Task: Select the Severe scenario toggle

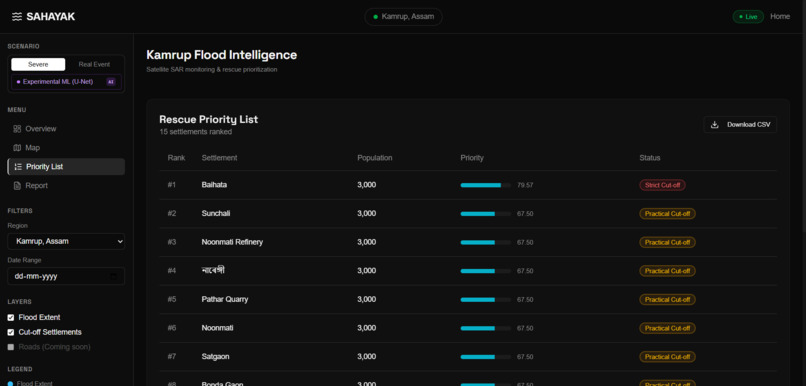Action: tap(38, 64)
